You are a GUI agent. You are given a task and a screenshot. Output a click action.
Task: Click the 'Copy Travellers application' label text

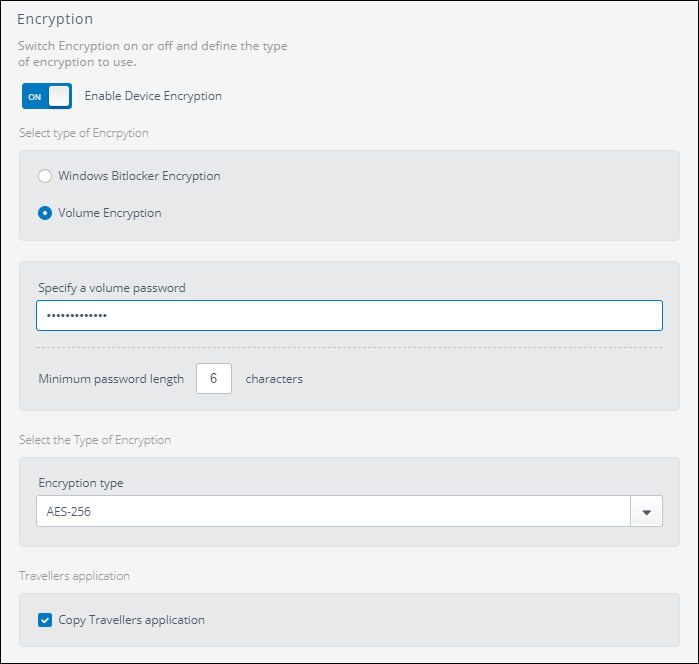131,620
